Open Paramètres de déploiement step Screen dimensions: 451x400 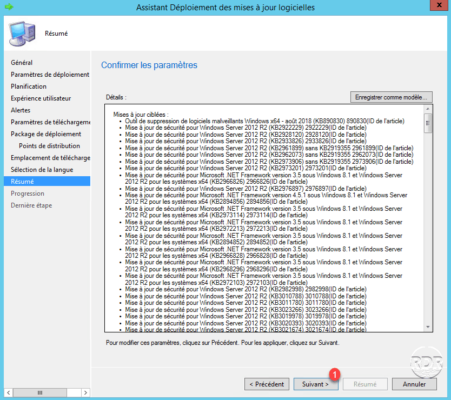coord(50,74)
